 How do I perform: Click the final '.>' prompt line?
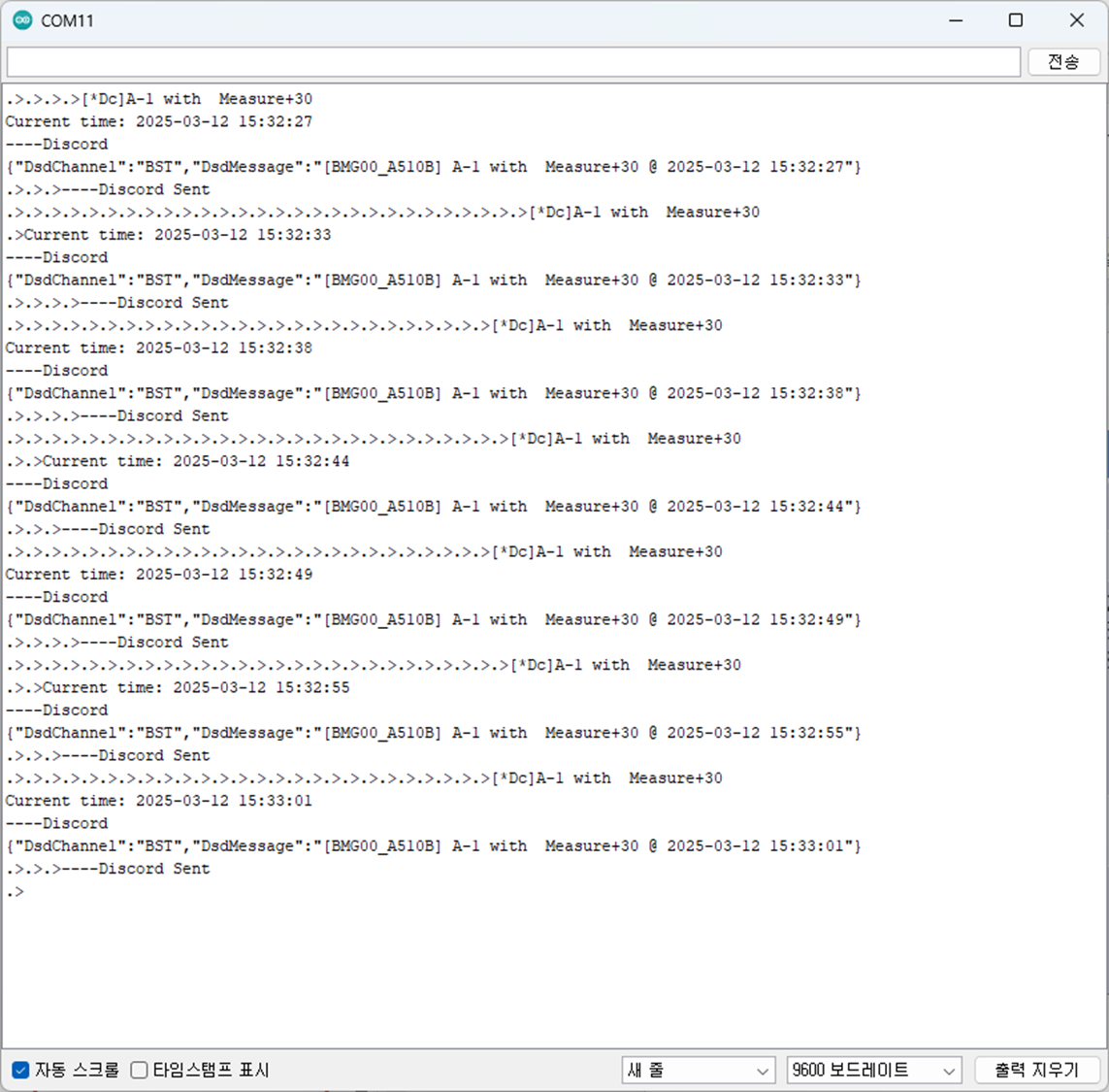coord(15,892)
